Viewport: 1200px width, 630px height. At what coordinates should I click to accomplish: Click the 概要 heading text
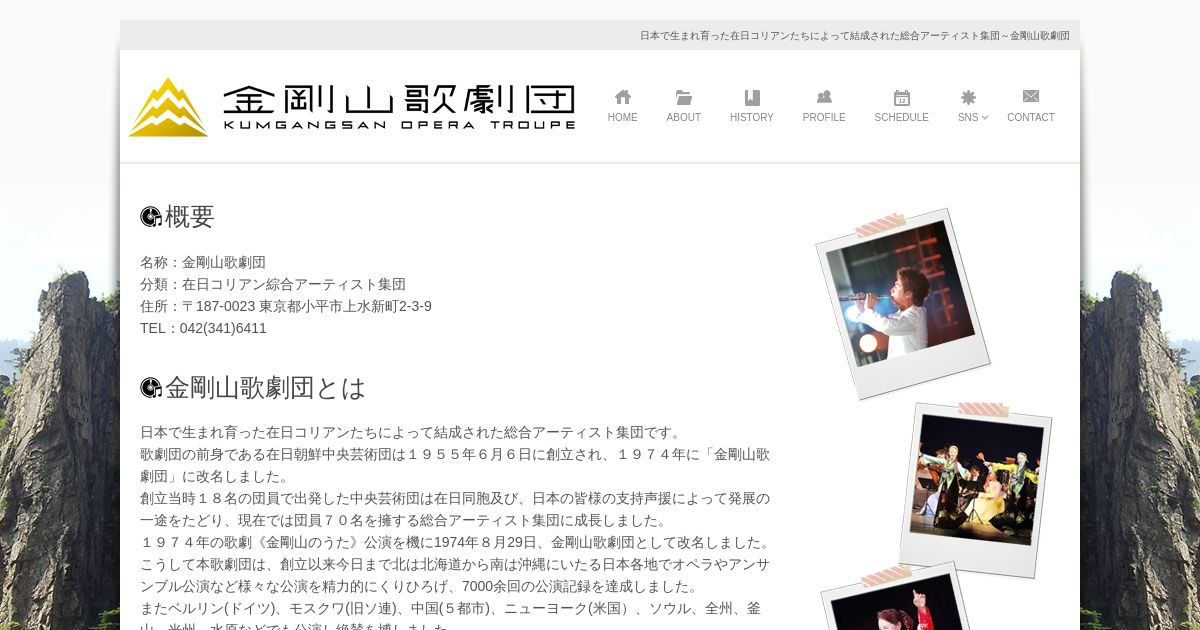(x=190, y=217)
